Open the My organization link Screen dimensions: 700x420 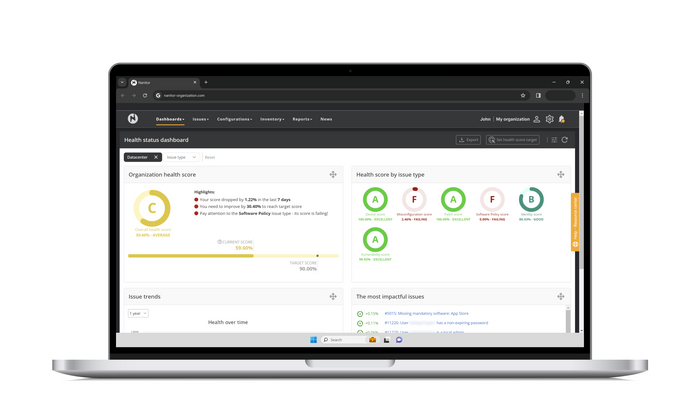click(512, 119)
